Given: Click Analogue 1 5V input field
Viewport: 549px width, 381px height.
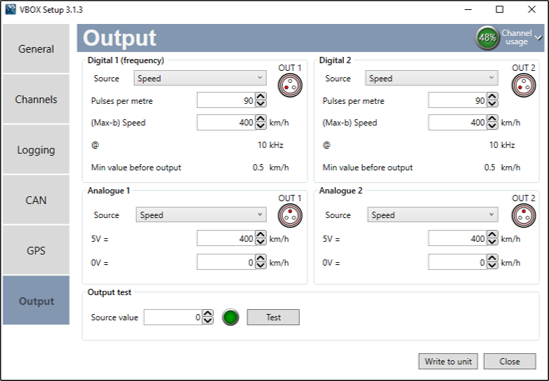Looking at the screenshot, I should (x=226, y=239).
